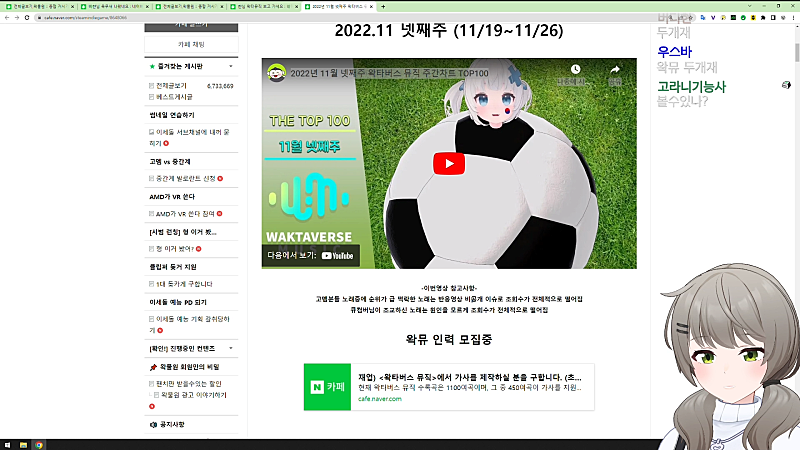Switch to the third browser tab
Viewport: 800px width, 450px height.
[x=189, y=7]
